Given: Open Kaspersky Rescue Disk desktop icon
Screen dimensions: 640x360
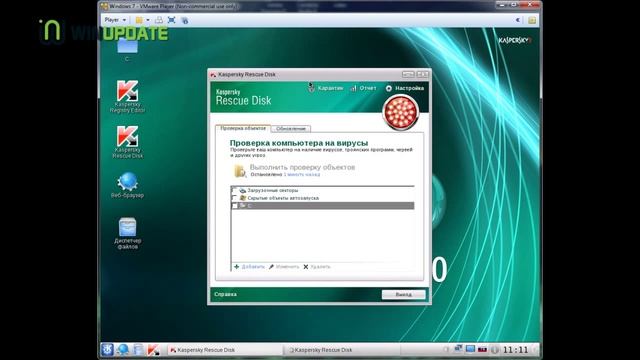Looking at the screenshot, I should point(127,142).
